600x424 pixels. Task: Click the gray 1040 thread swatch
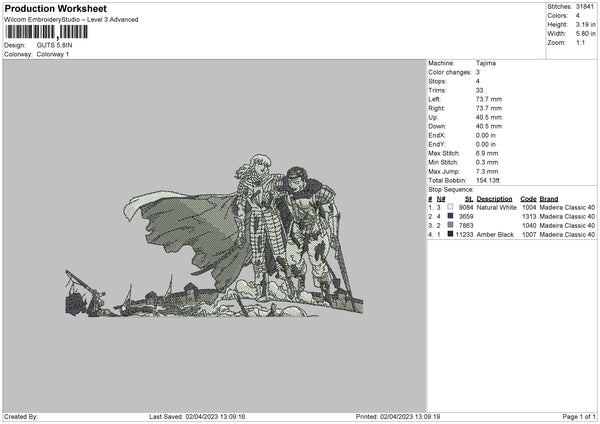pos(450,225)
